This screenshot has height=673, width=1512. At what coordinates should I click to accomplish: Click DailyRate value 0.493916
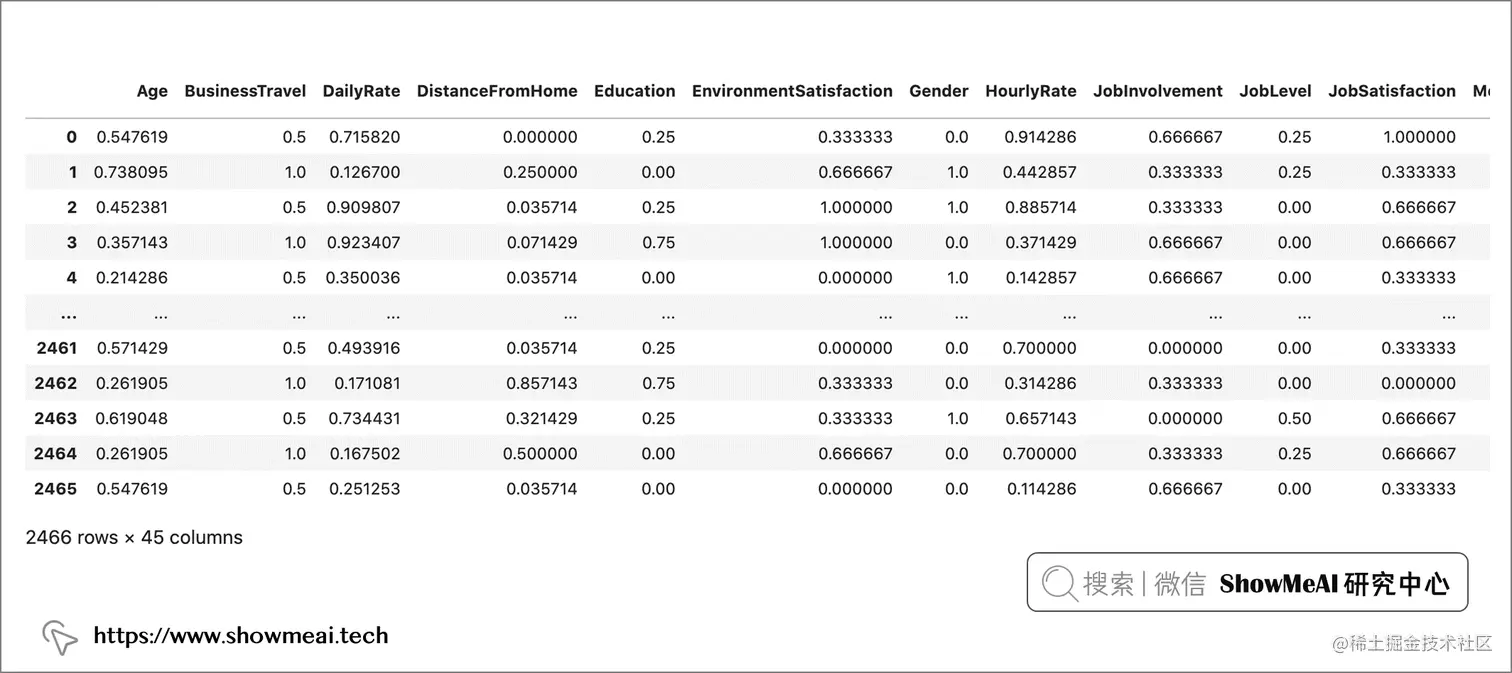[364, 348]
